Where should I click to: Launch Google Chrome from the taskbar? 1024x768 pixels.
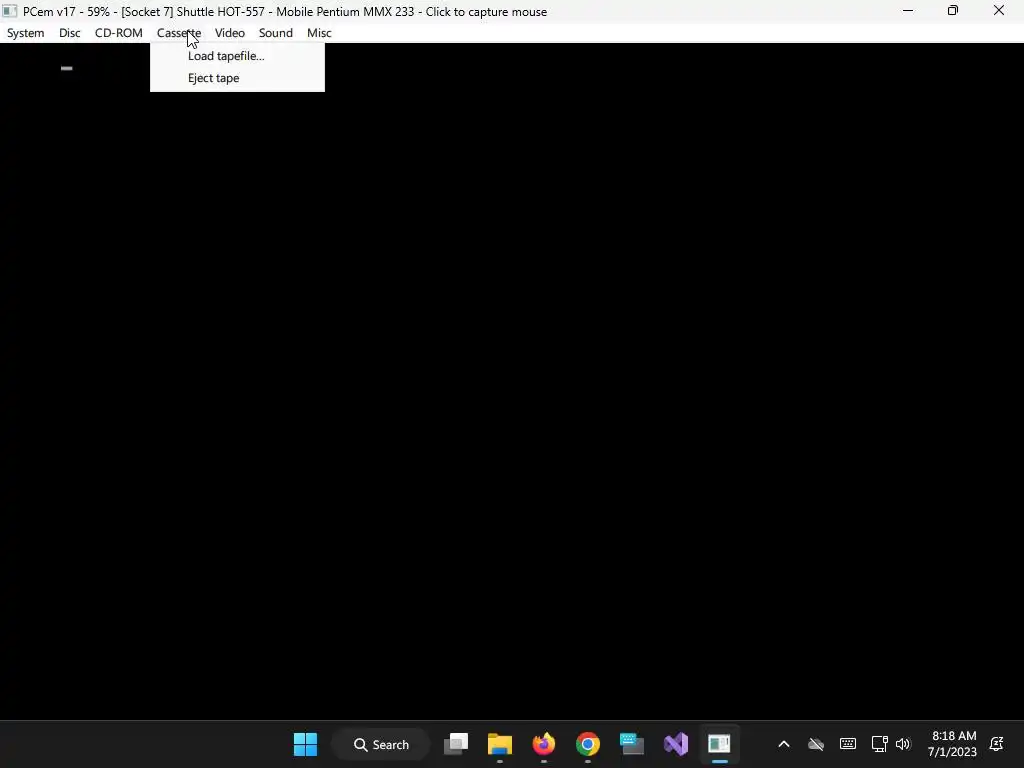[588, 744]
